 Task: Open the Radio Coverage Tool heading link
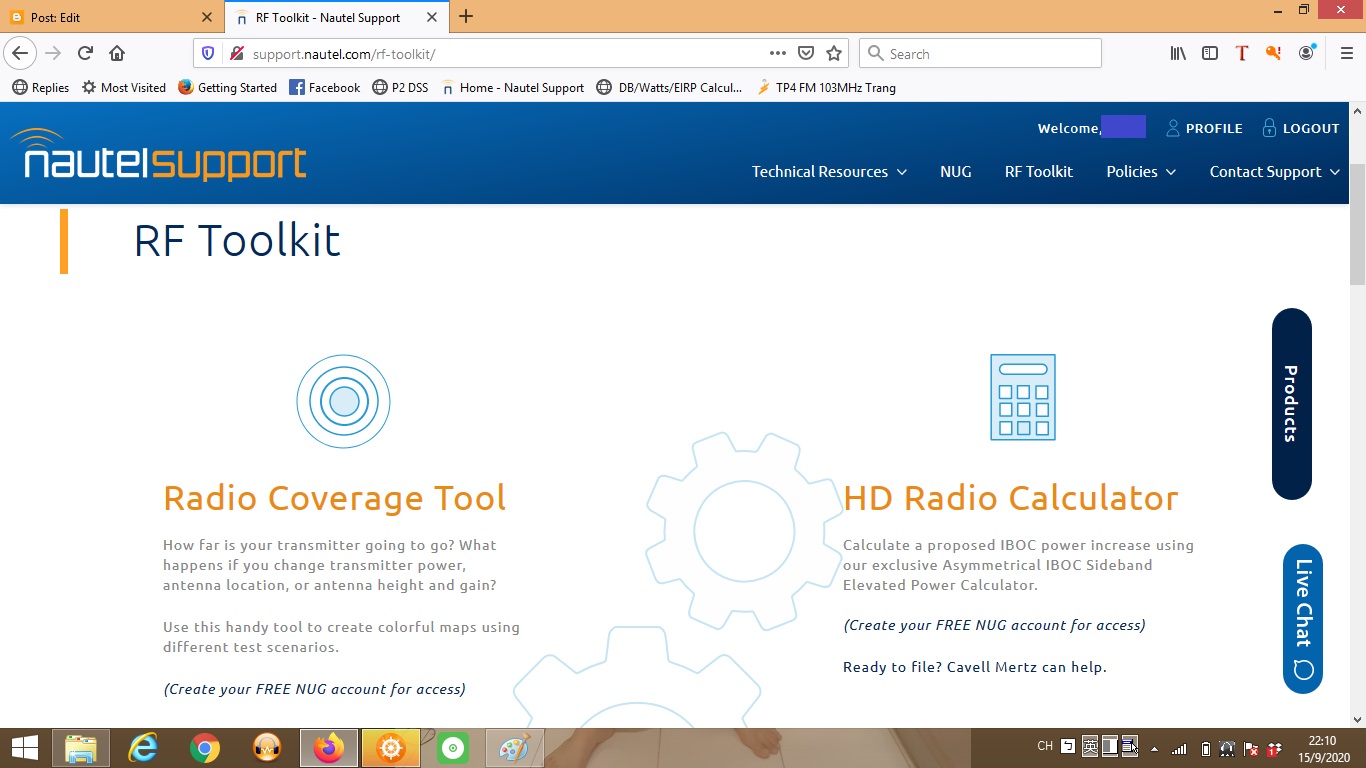335,498
